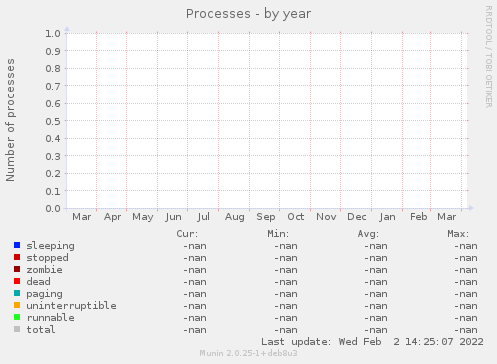This screenshot has width=497, height=364.
Task: Click the 0.8 y-axis tick label
Action: 53,68
